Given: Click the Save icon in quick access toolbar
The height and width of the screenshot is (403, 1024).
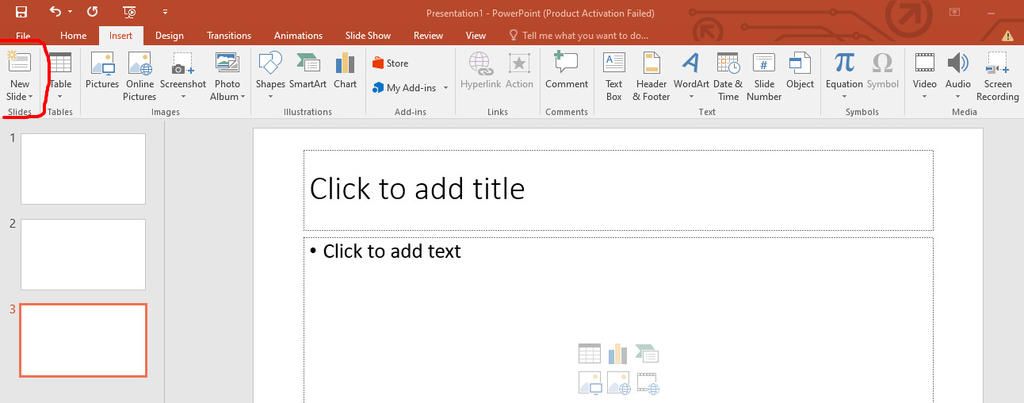Looking at the screenshot, I should pyautogui.click(x=22, y=12).
